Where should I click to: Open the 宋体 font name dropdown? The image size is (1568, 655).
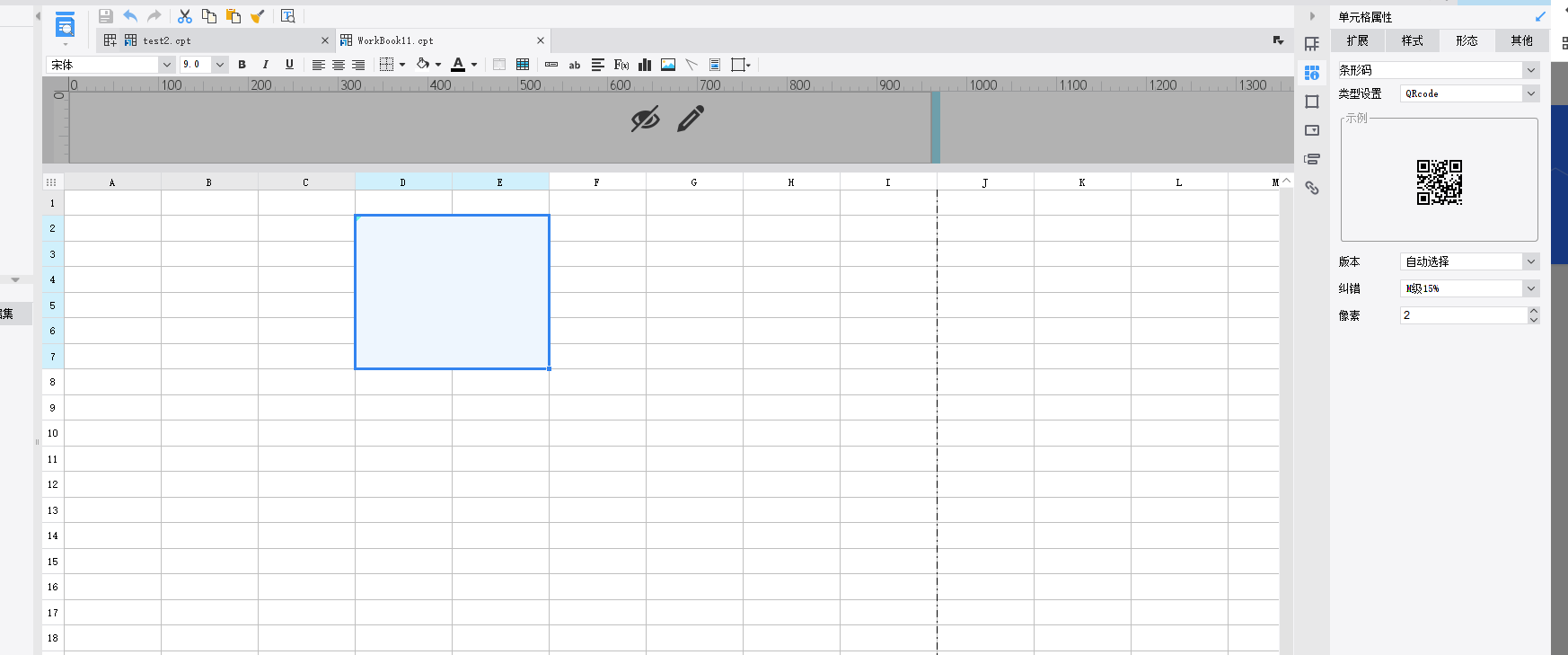coord(166,65)
